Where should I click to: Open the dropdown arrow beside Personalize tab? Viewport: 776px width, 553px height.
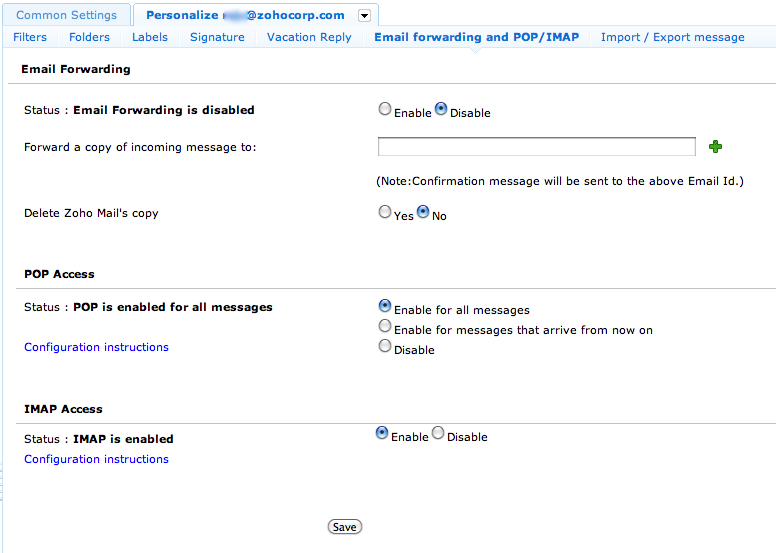(364, 15)
